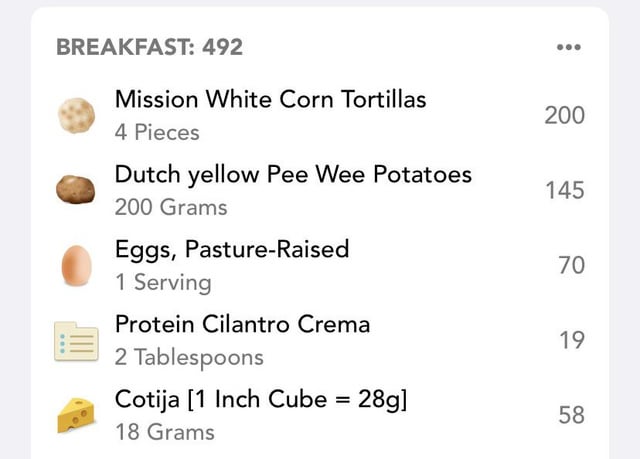Tap the potato food icon
The width and height of the screenshot is (640, 459).
click(76, 189)
